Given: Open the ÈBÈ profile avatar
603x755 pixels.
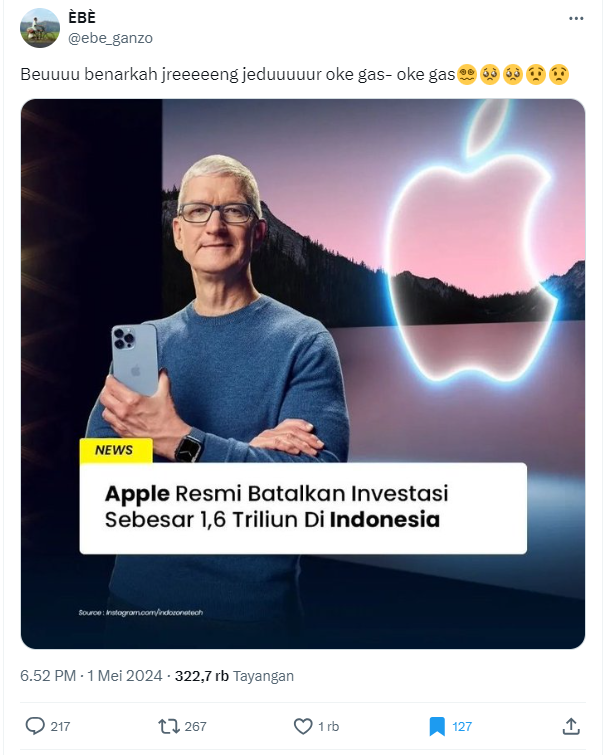Looking at the screenshot, I should tap(40, 28).
